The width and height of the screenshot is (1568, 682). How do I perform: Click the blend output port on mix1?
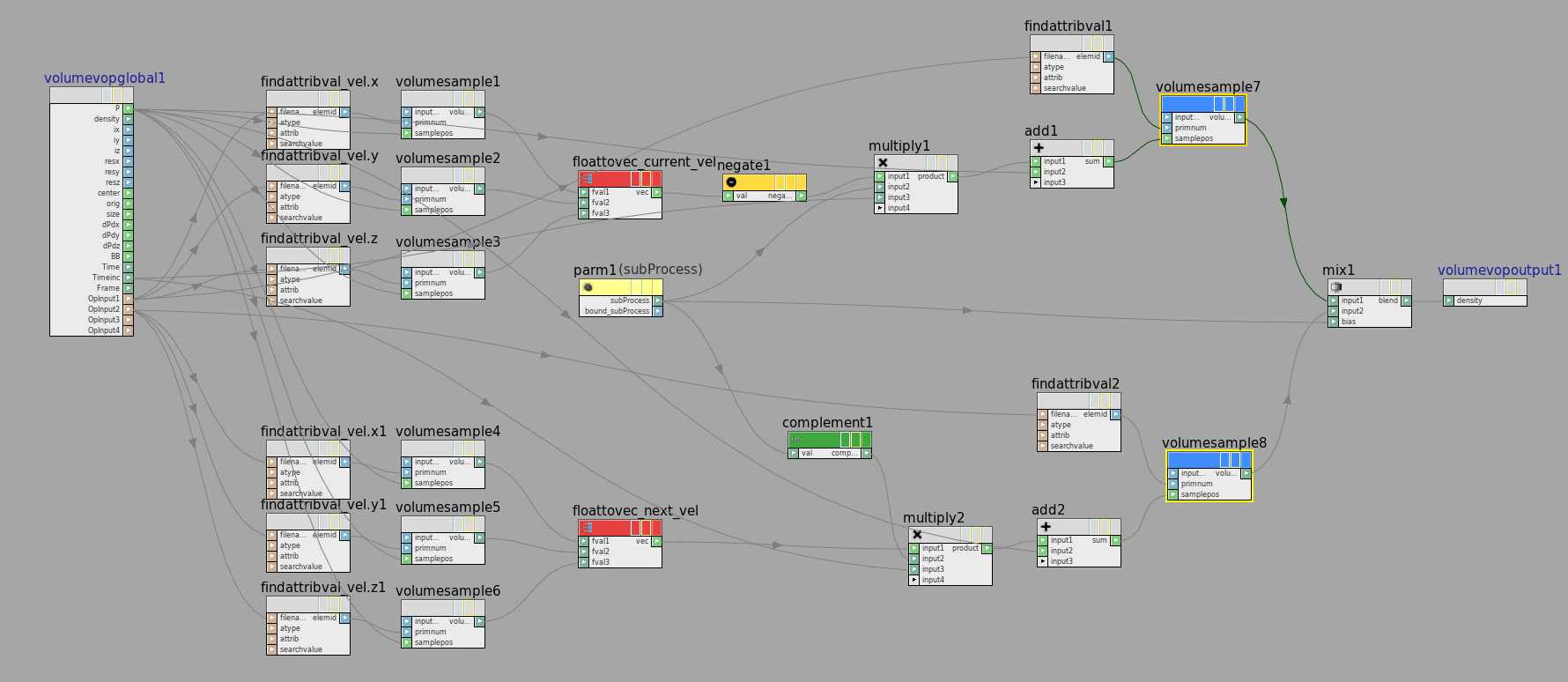click(x=1407, y=300)
